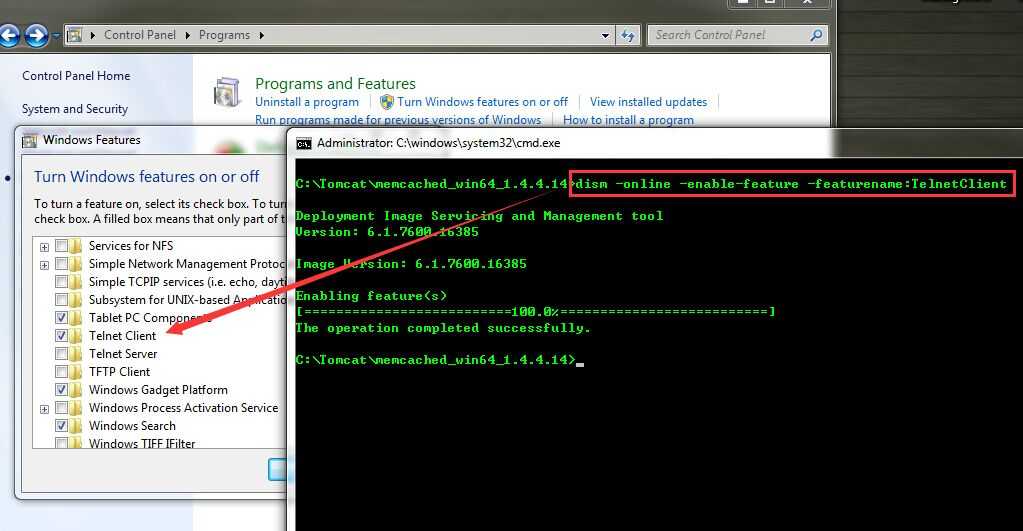Uncheck the Telnet Client checkbox

(61, 336)
